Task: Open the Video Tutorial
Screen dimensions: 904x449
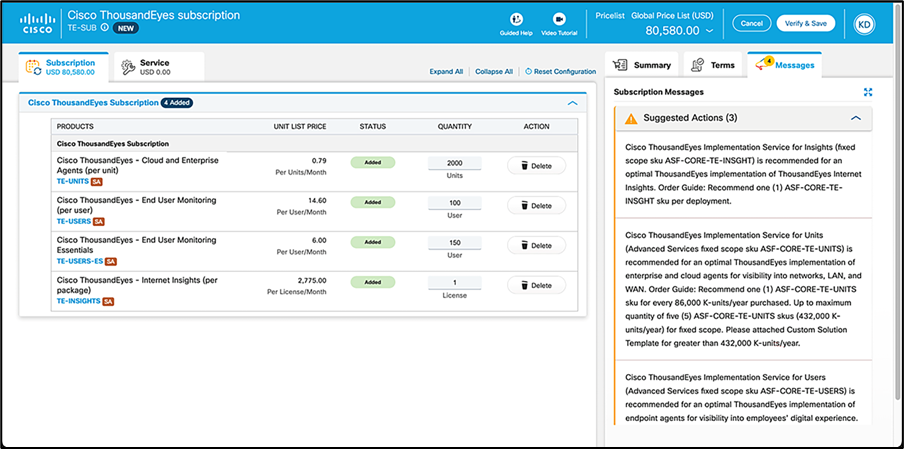Action: 559,25
